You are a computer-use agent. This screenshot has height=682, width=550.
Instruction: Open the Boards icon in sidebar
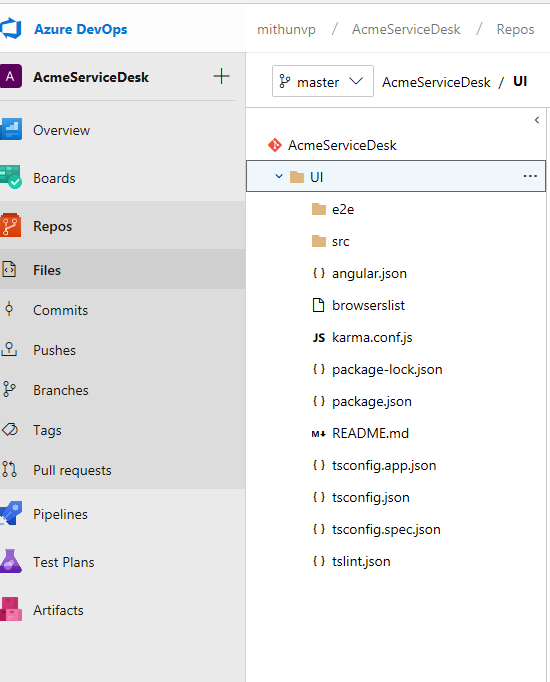11,177
